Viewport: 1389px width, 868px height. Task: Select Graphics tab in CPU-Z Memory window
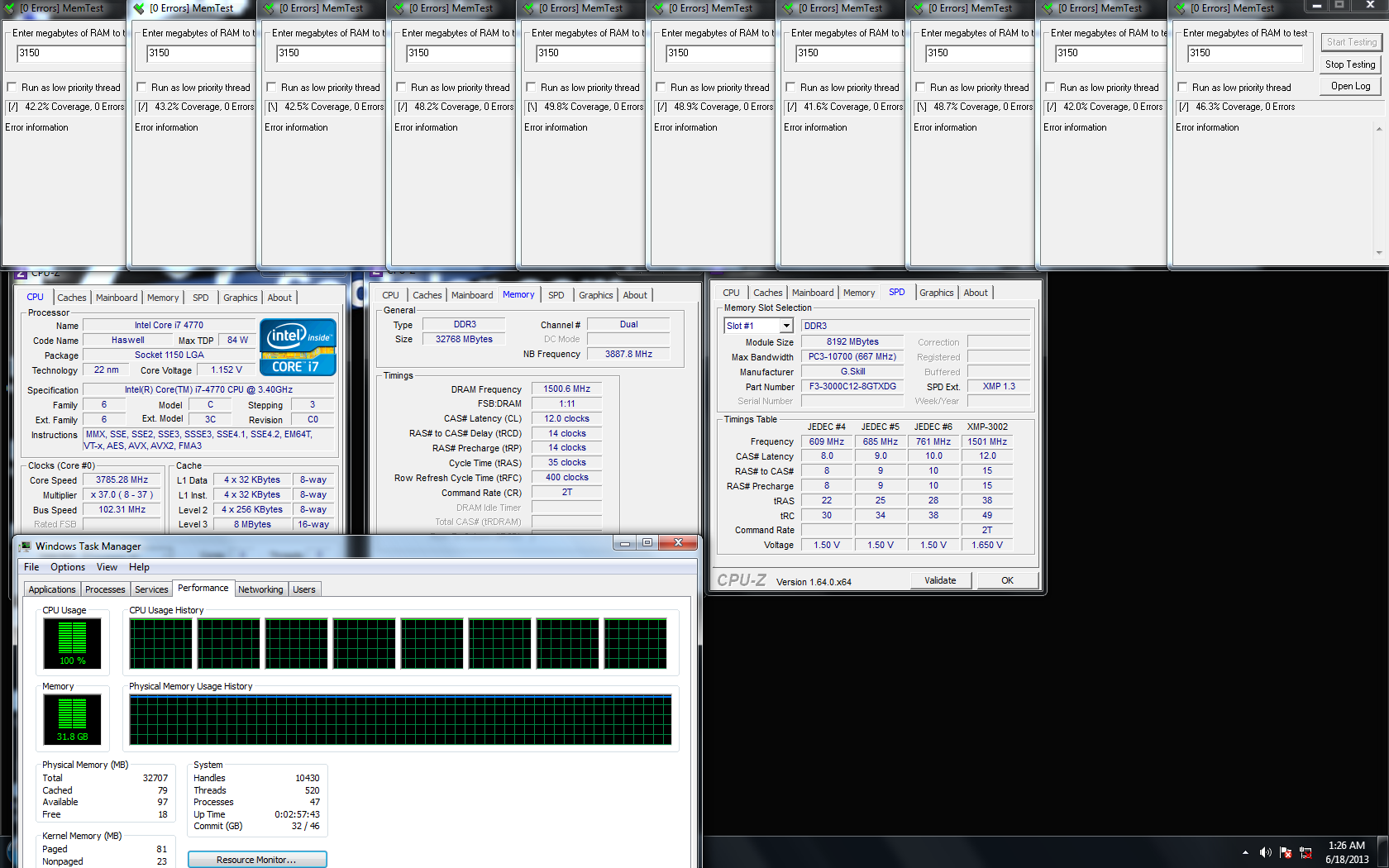[596, 295]
